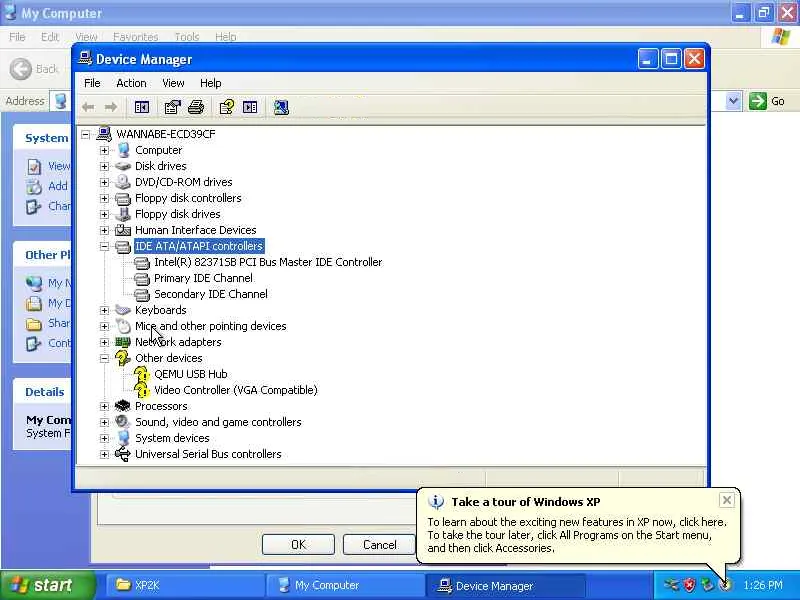The height and width of the screenshot is (600, 800).
Task: Click the Back arrow in Device Manager toolbar
Action: tap(88, 107)
